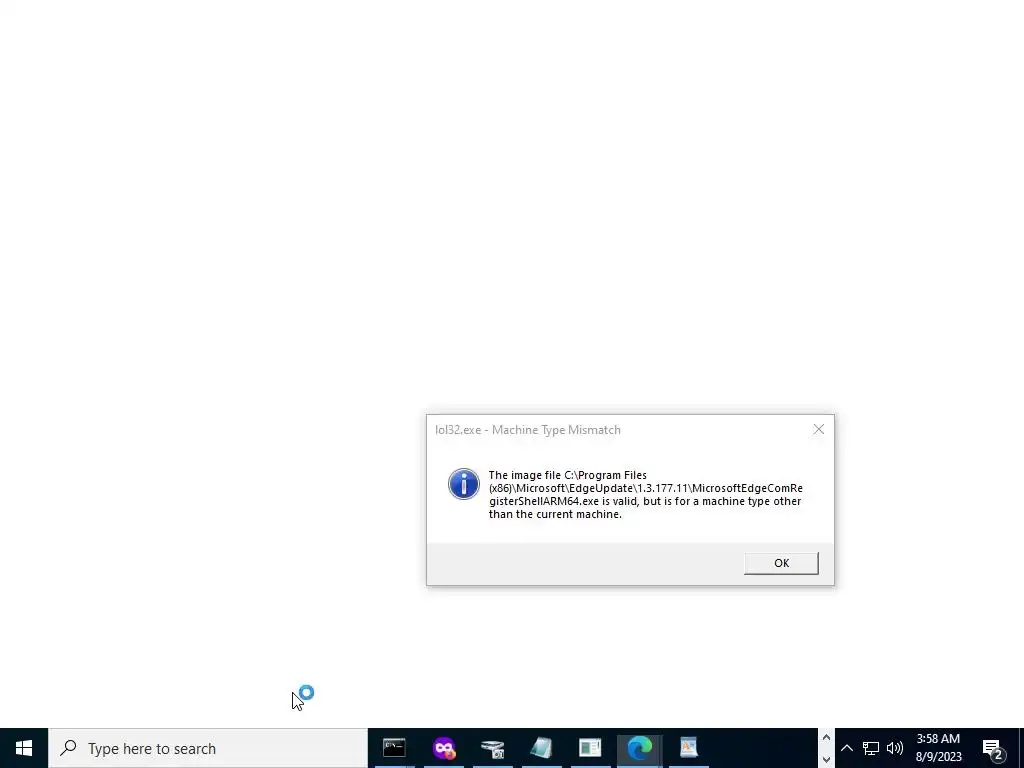Open the WordPad document taskbar icon
This screenshot has width=1024, height=768.
(688, 748)
